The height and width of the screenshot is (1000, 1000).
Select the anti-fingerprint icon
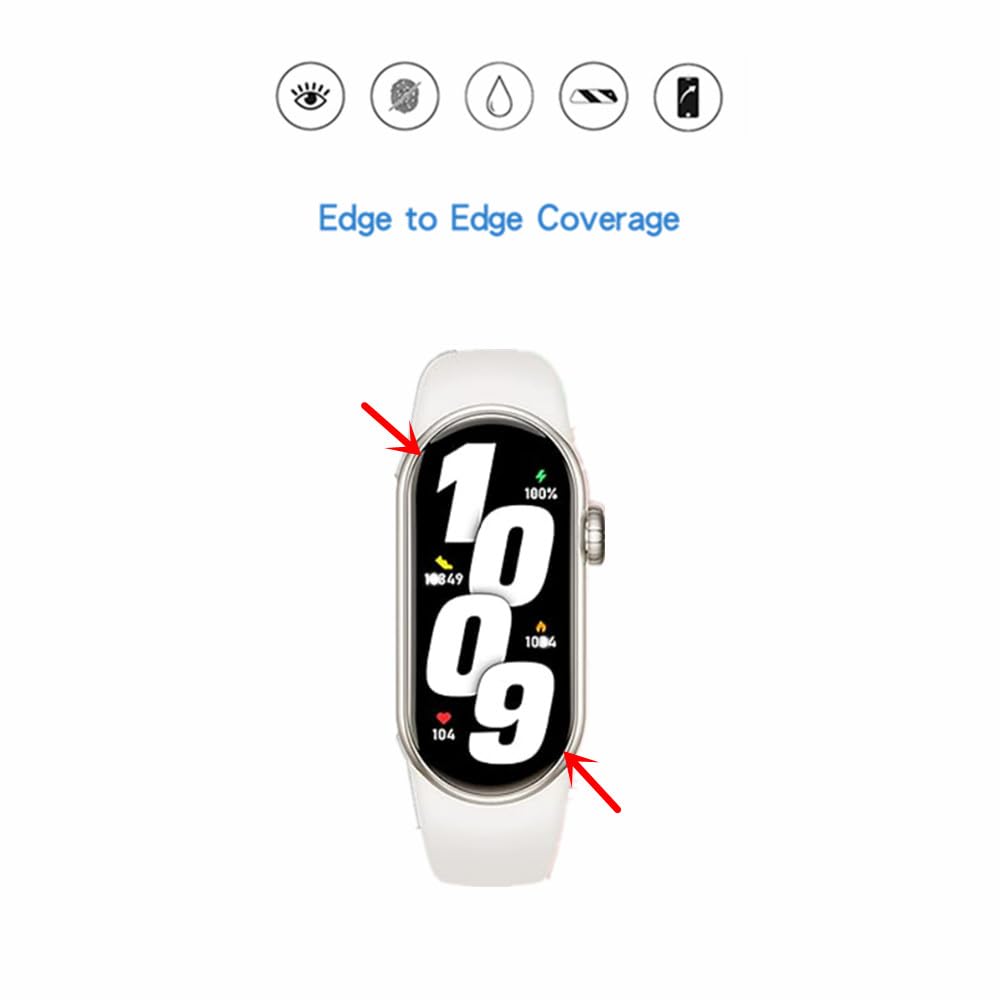(x=405, y=96)
